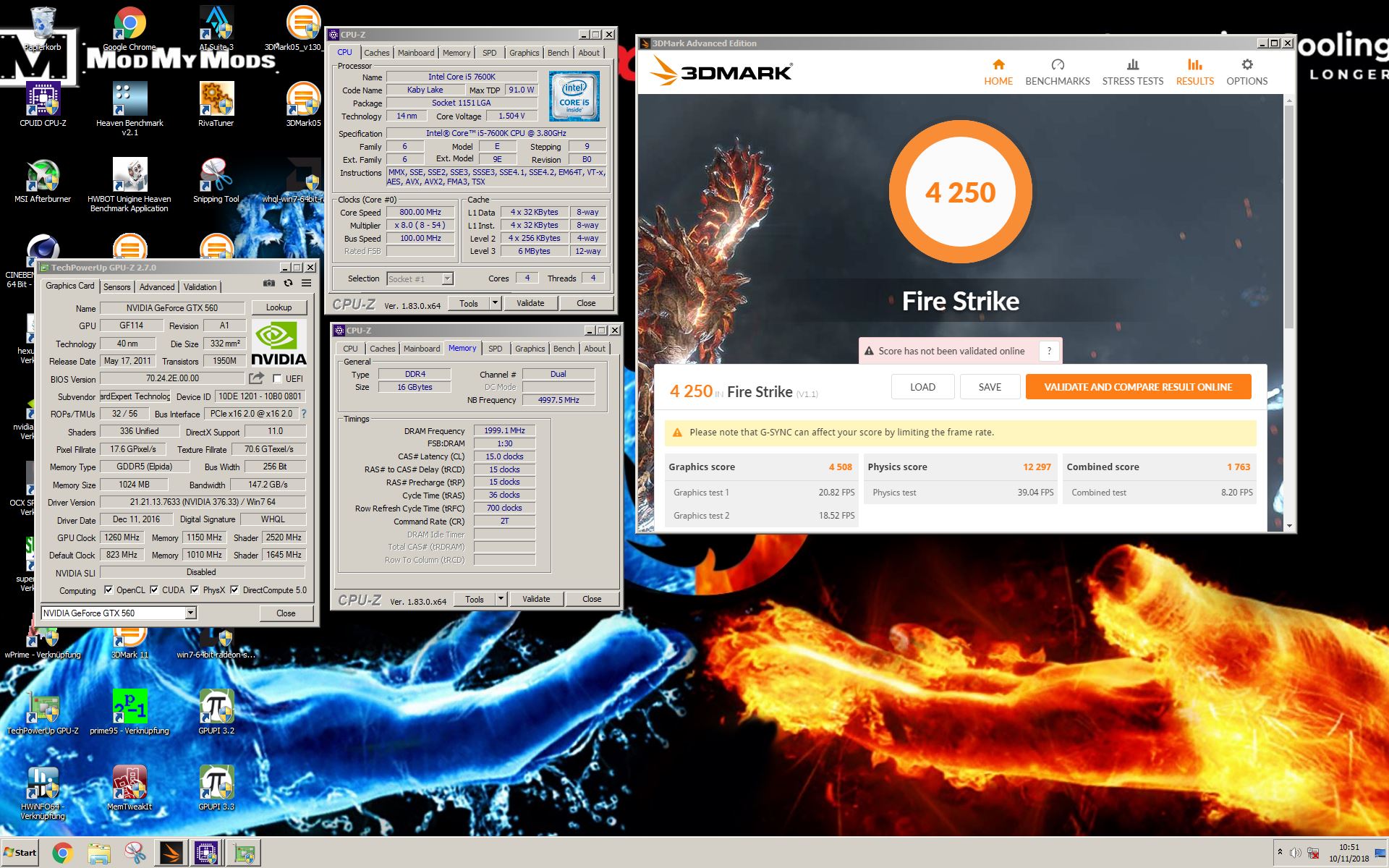
Task: Click the Bus Interface question mark
Action: [x=304, y=414]
